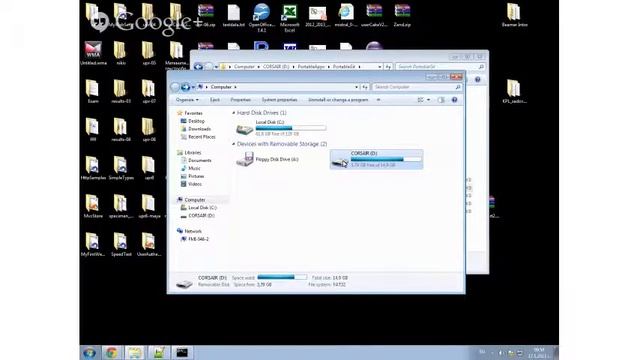Select the MvcStore folder on desktop
The width and height of the screenshot is (640, 360).
(x=93, y=206)
